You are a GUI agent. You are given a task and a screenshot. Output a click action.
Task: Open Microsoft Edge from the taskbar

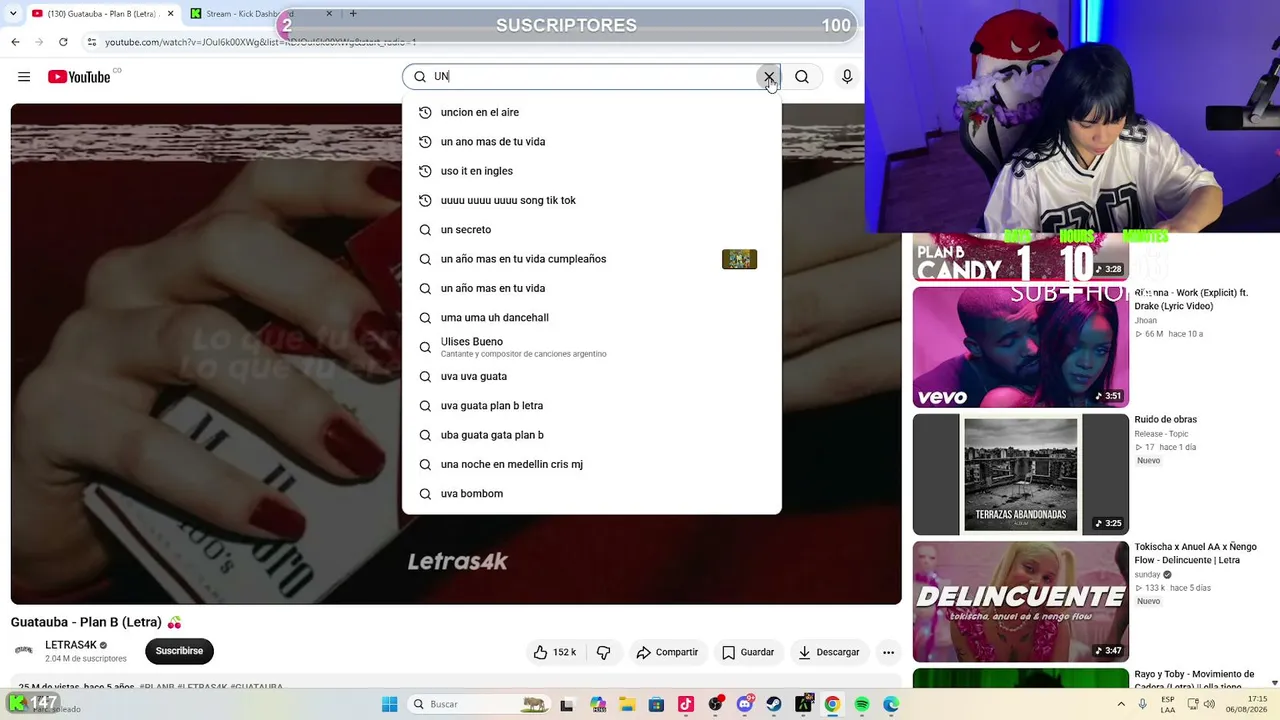click(x=891, y=704)
